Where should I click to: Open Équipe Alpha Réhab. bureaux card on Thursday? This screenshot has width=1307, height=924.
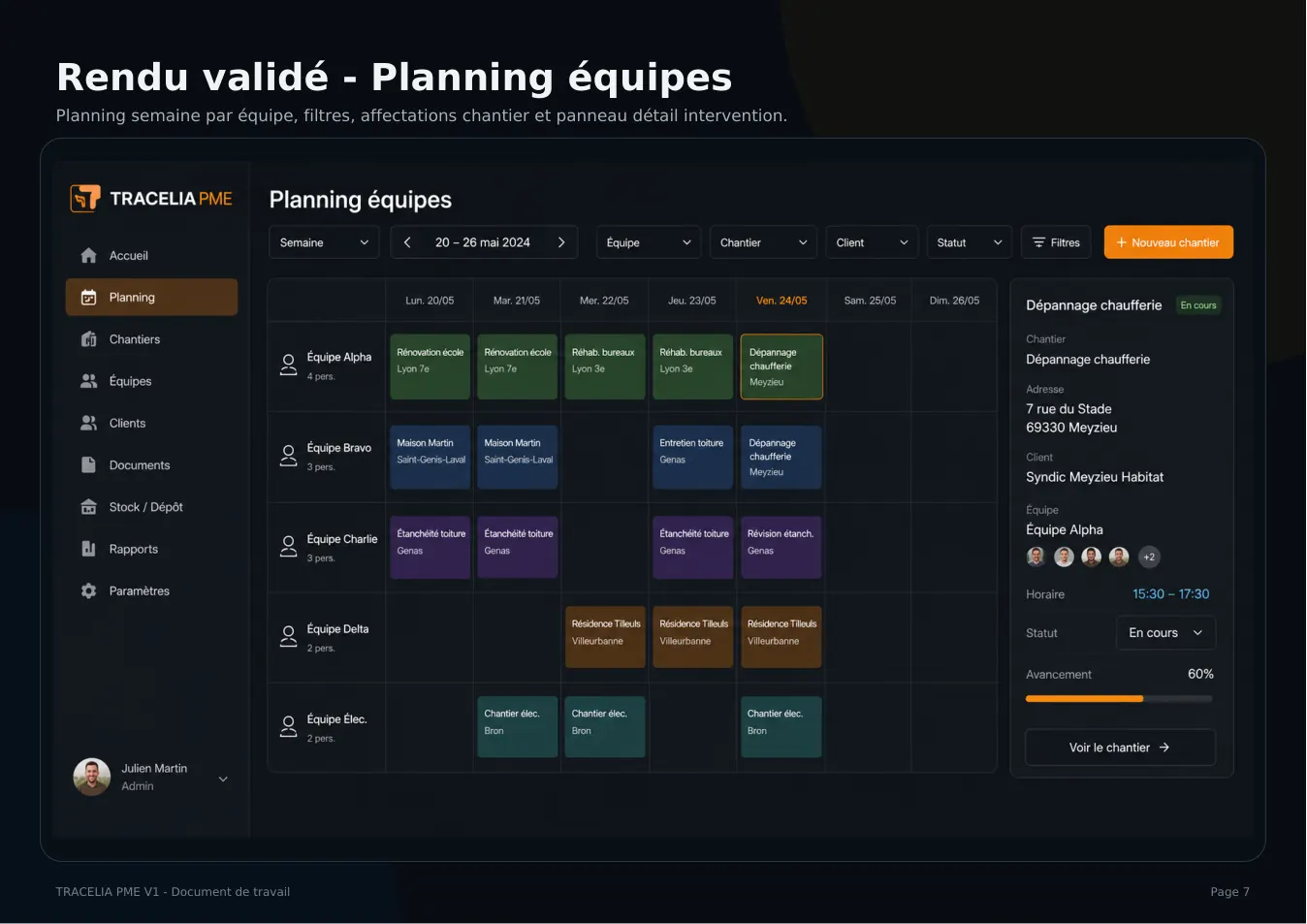pyautogui.click(x=692, y=366)
